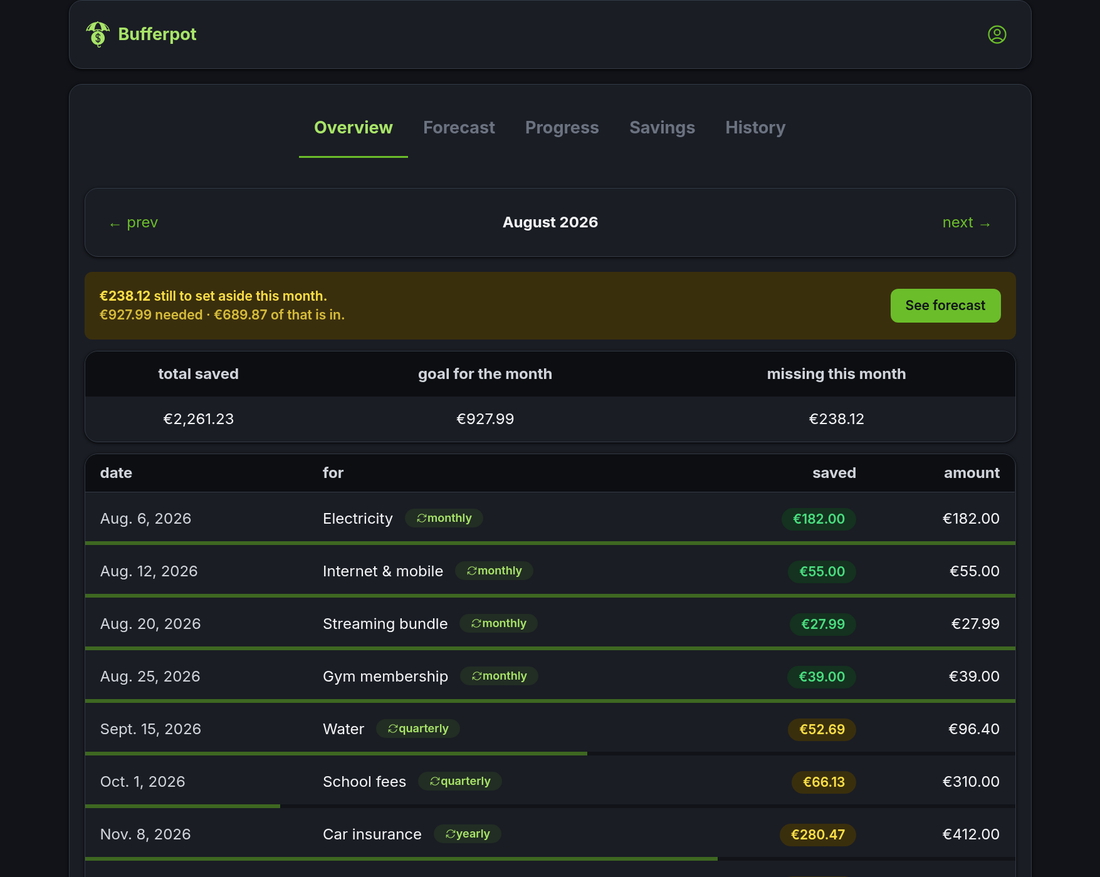Click the €55.00 saved pill
1100x877 pixels.
pyautogui.click(x=821, y=571)
